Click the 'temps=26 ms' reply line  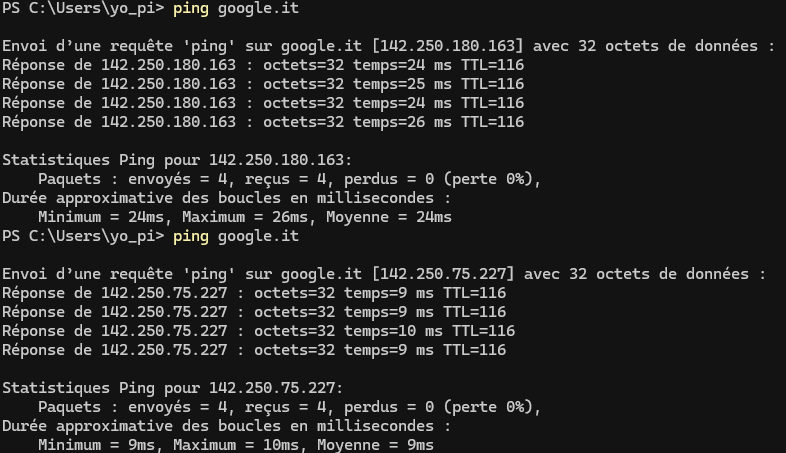click(x=263, y=122)
